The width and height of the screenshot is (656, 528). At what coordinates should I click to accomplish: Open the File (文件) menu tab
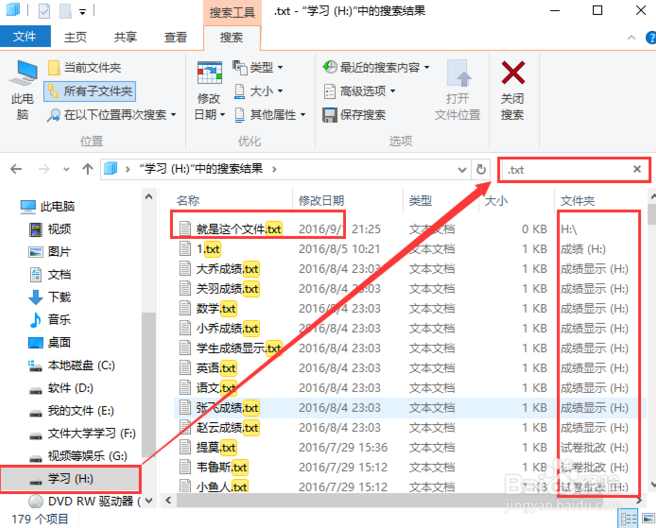click(25, 37)
